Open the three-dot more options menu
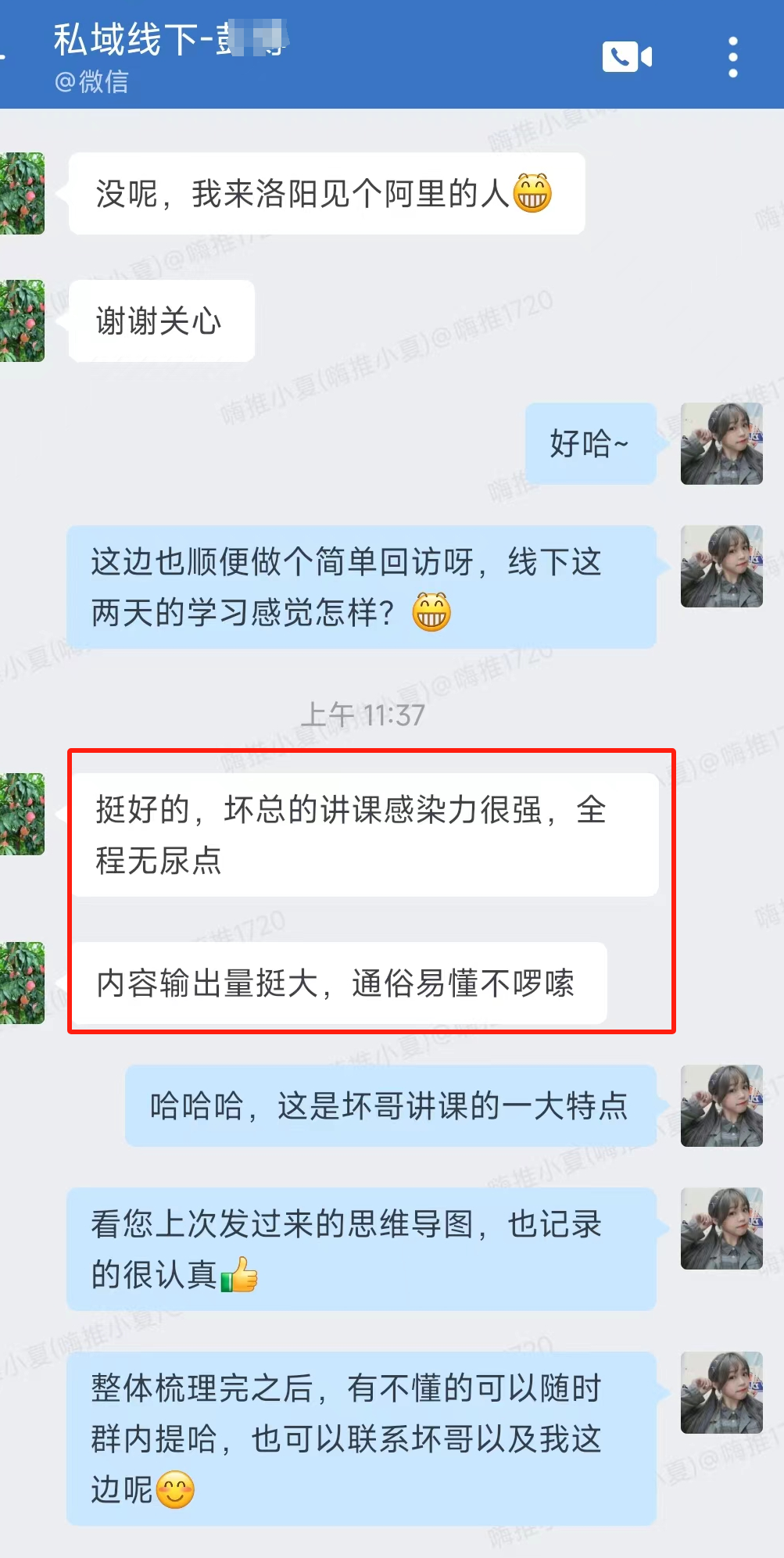The image size is (784, 1558). [732, 56]
